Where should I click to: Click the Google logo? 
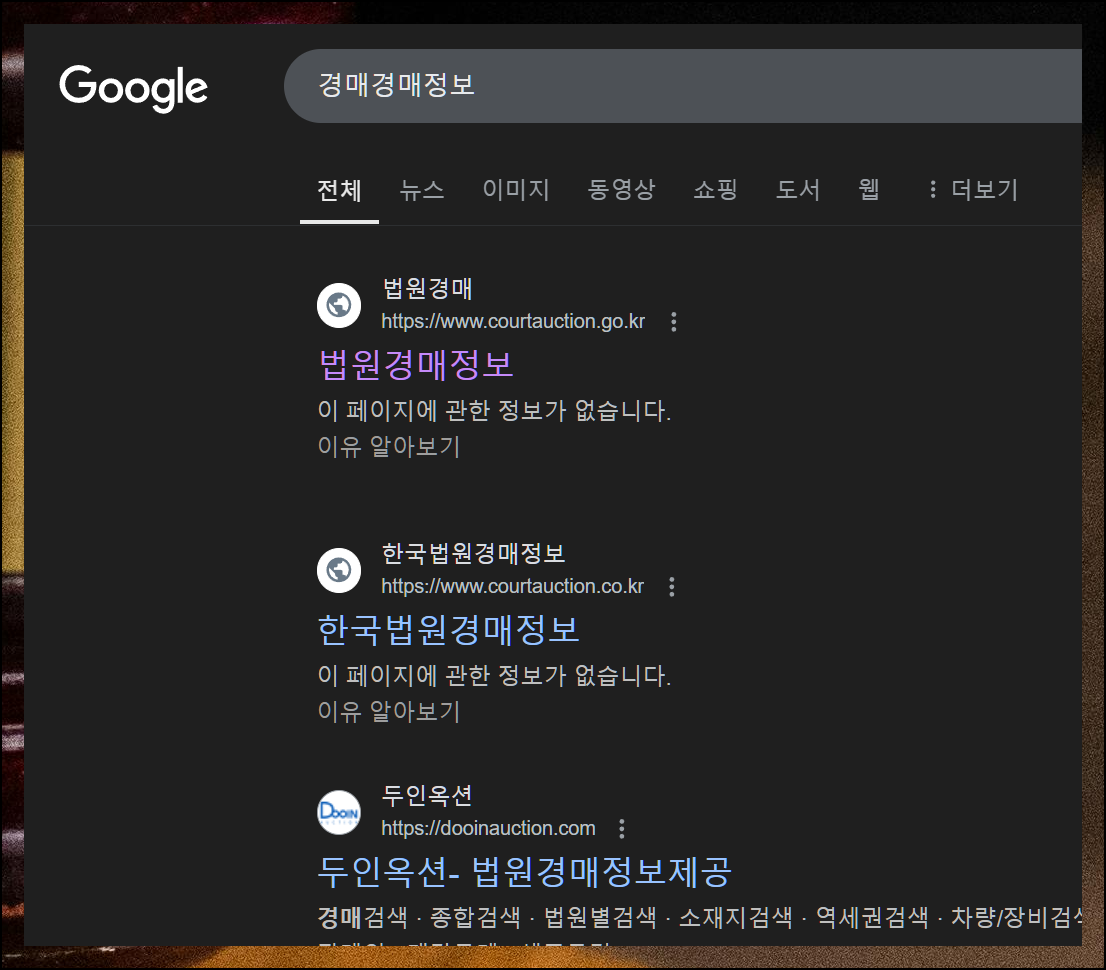tap(133, 87)
